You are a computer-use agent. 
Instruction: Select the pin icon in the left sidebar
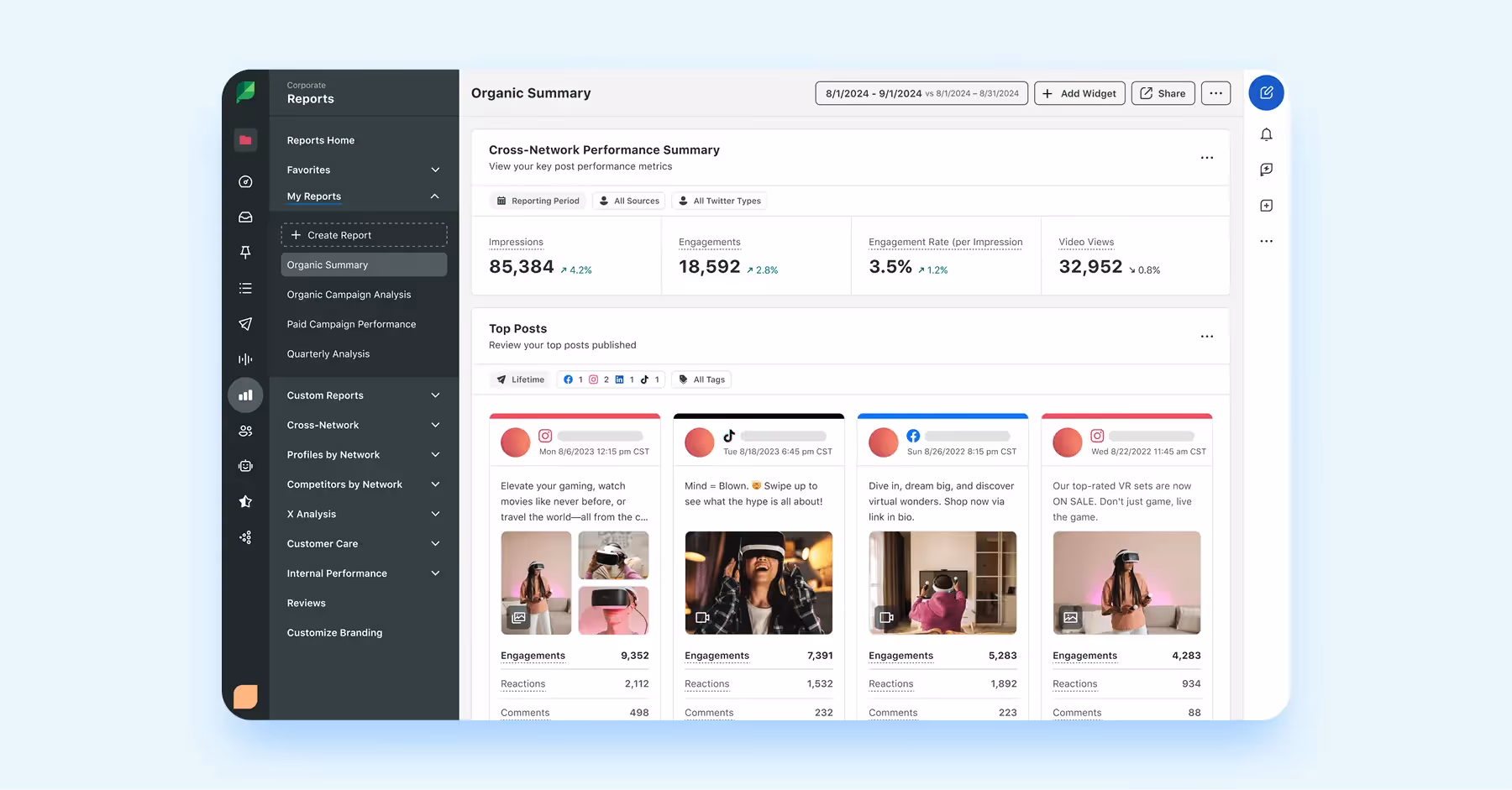point(245,252)
